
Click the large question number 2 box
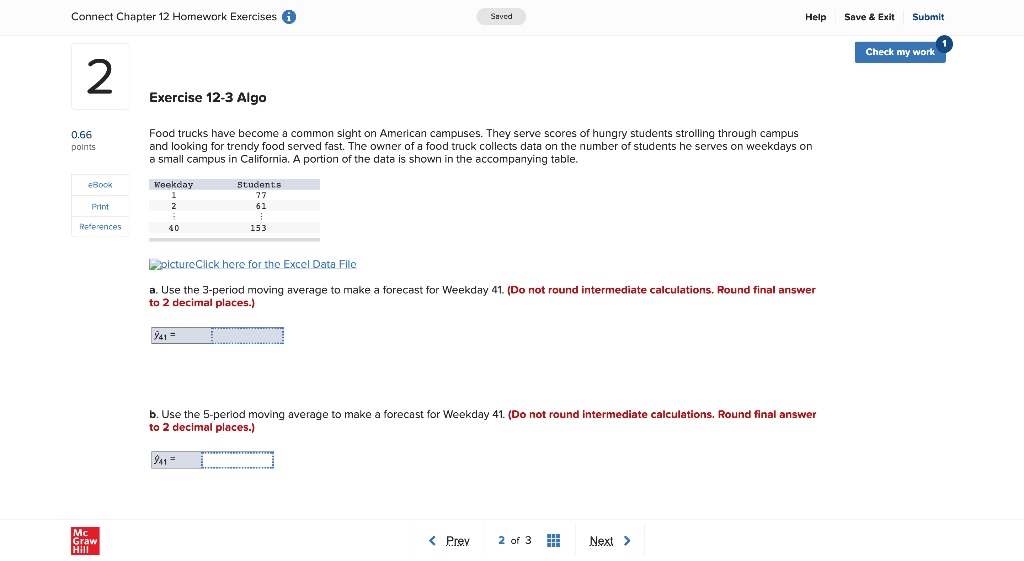100,76
